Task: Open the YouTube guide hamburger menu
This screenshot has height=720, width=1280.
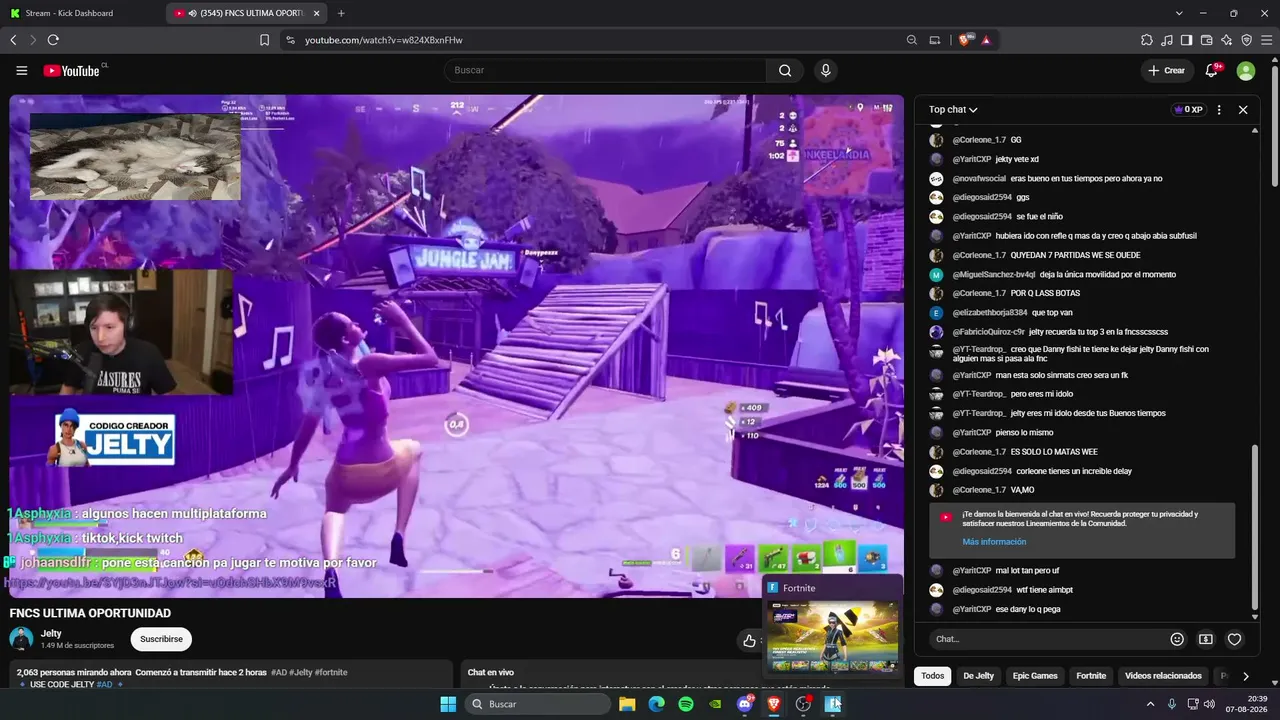Action: click(x=21, y=71)
